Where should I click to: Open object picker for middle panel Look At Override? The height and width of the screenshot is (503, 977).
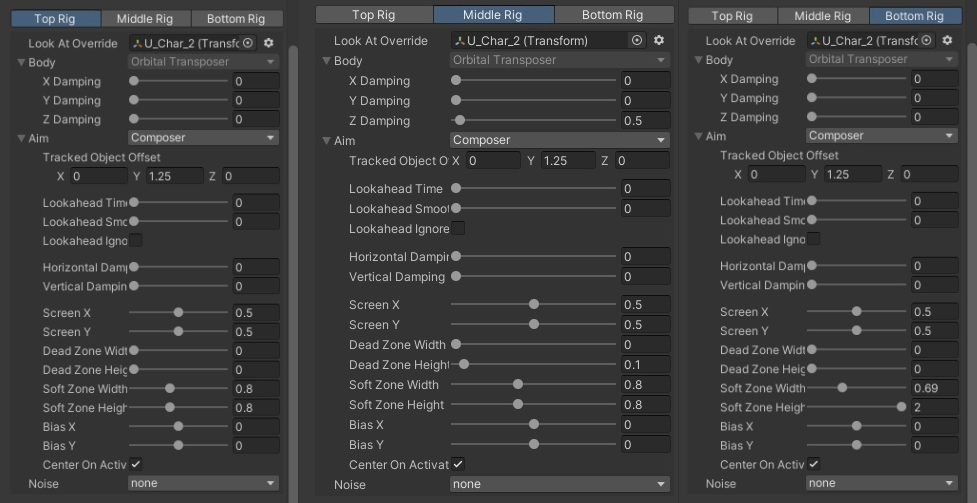point(637,41)
